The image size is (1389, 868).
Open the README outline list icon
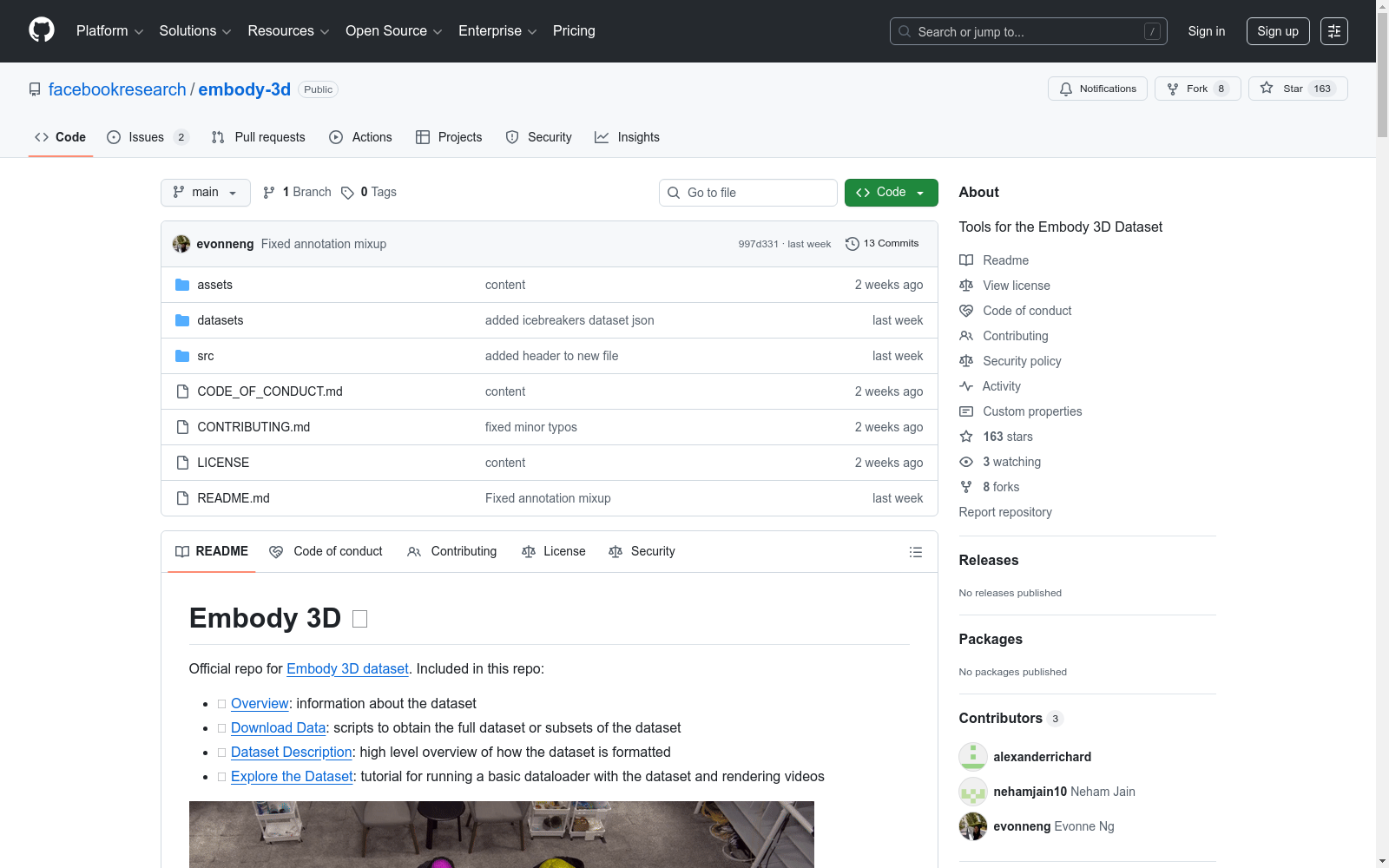[x=915, y=552]
